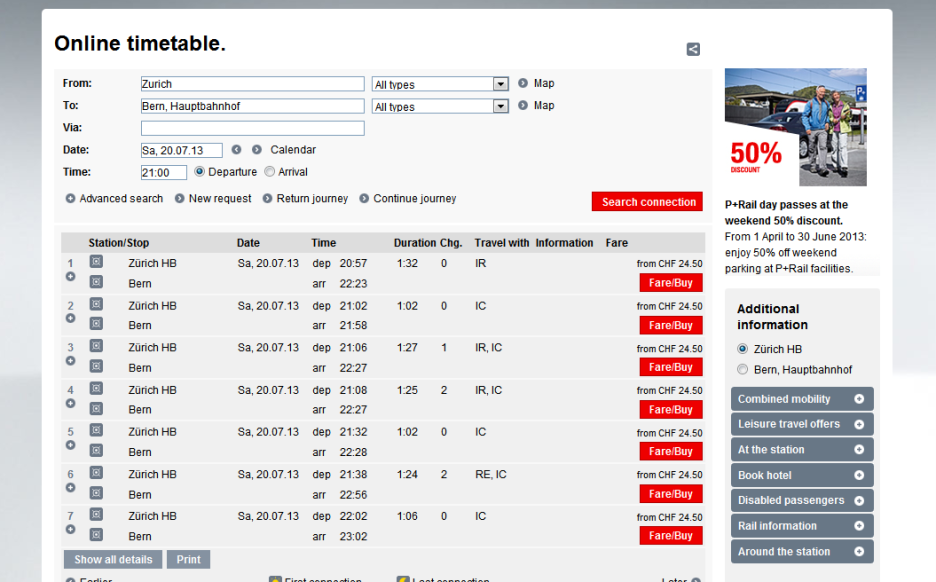Click the Search connection button
This screenshot has width=936, height=582.
point(647,202)
